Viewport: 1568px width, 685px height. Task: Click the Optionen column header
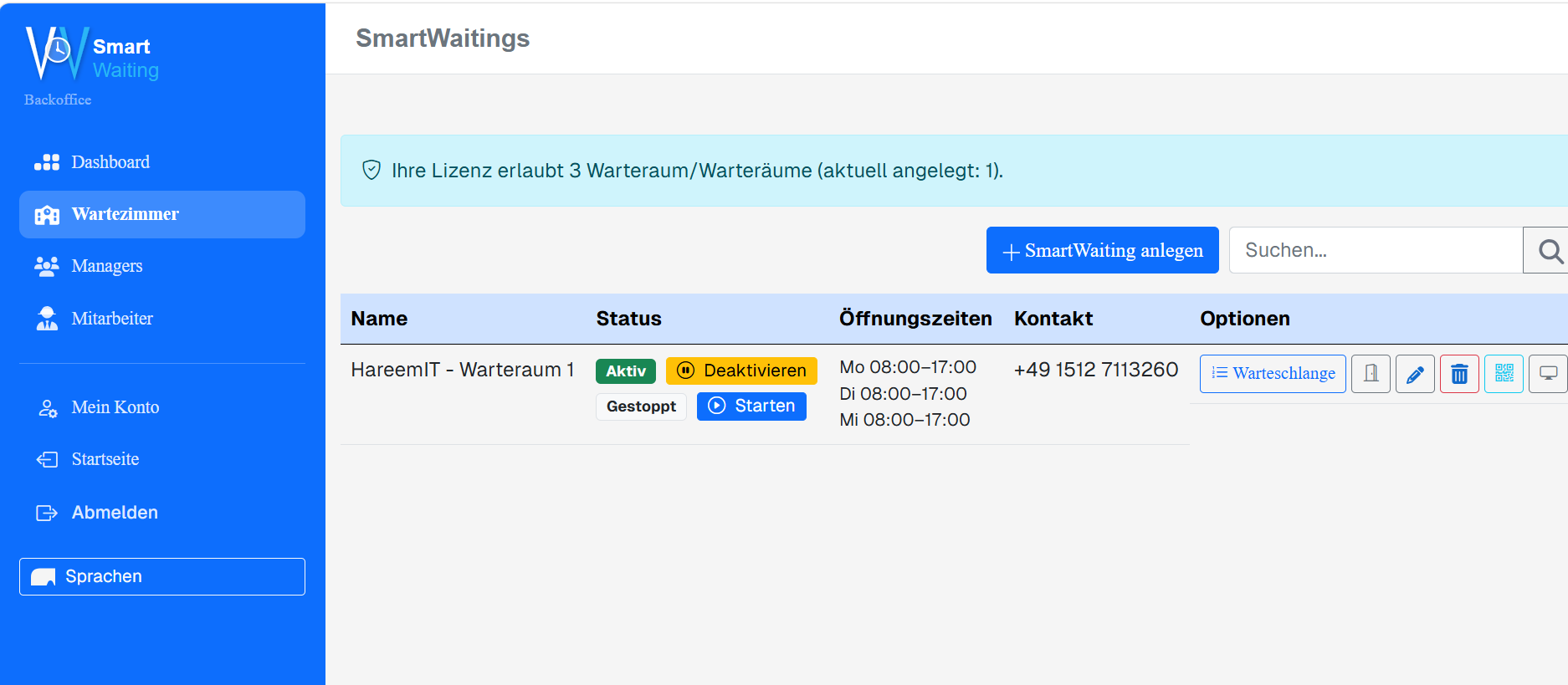point(1245,319)
